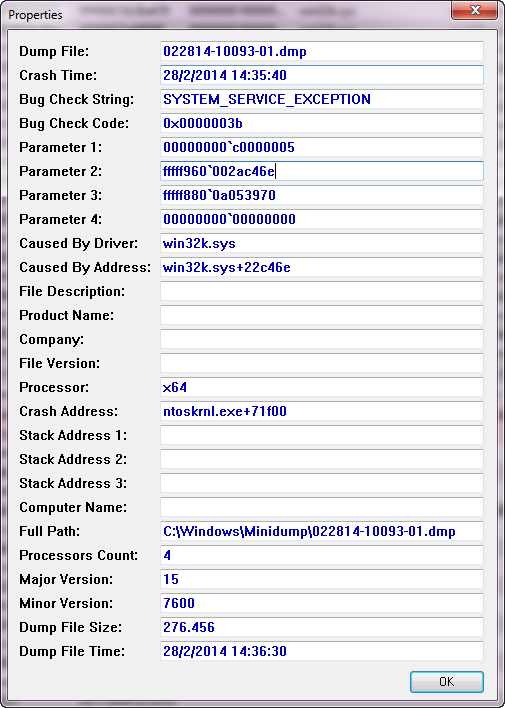Screen dimensions: 505x708
Task: Click the Dump File Time field
Action: coord(322,651)
